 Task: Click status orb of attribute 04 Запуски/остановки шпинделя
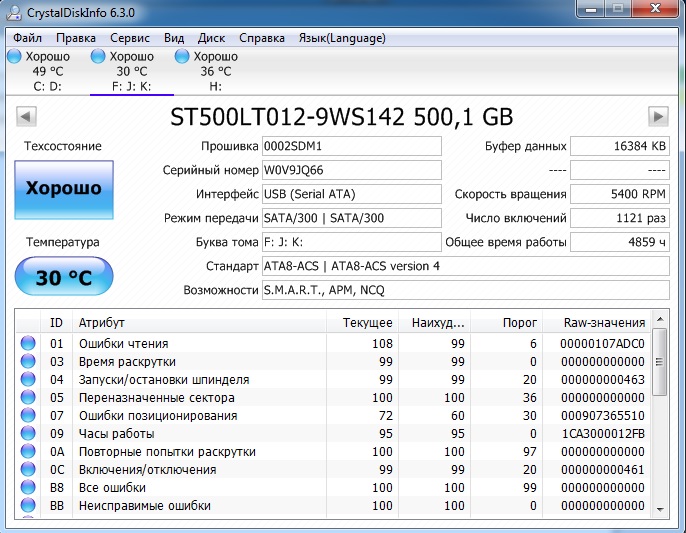[28, 379]
